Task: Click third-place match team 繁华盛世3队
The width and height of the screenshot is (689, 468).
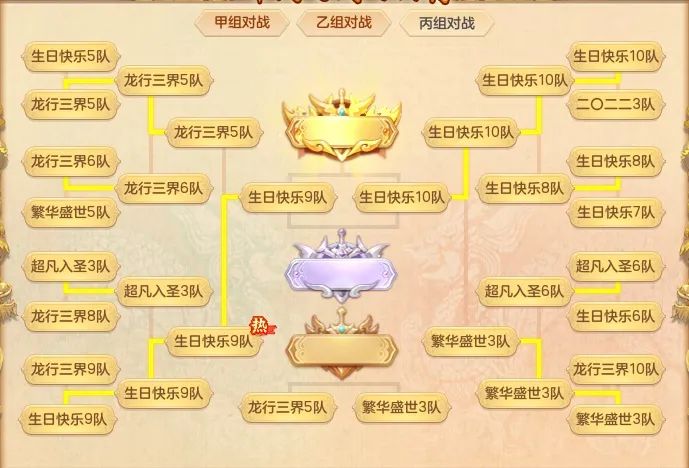Action: tap(402, 407)
